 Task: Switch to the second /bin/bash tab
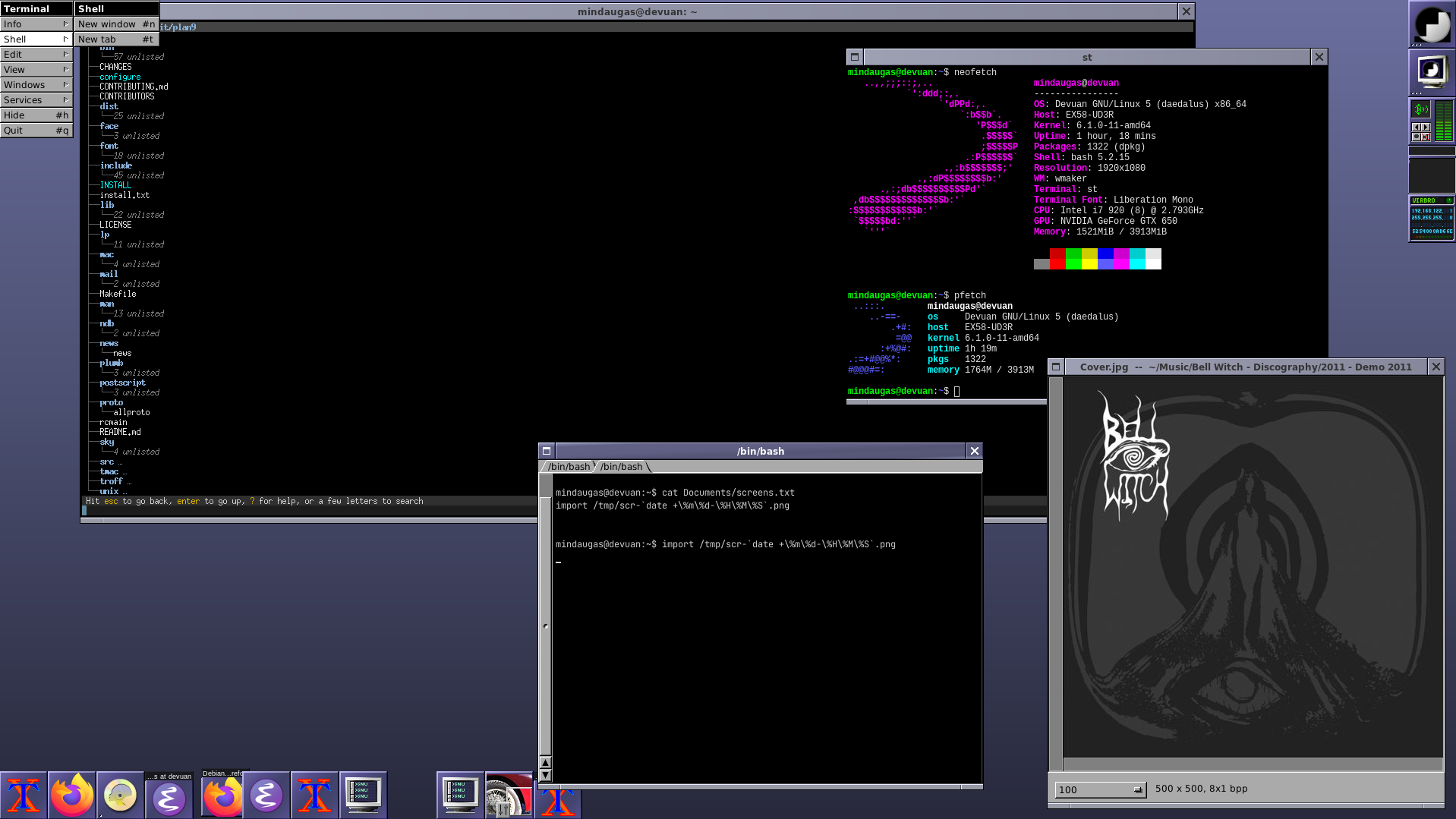622,467
